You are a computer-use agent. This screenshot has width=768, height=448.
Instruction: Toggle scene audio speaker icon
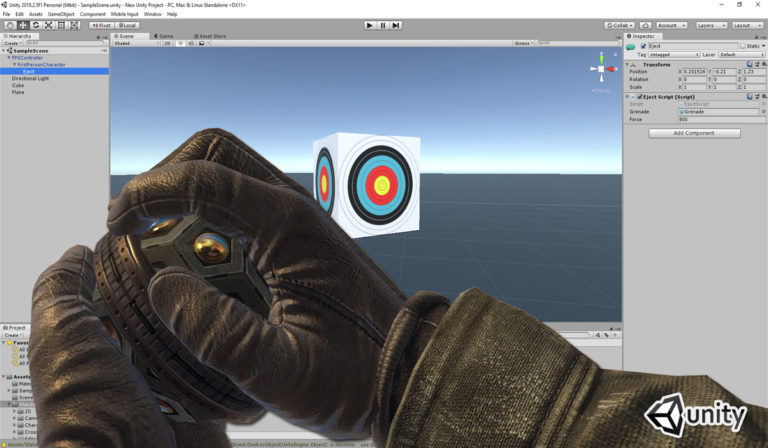[191, 43]
